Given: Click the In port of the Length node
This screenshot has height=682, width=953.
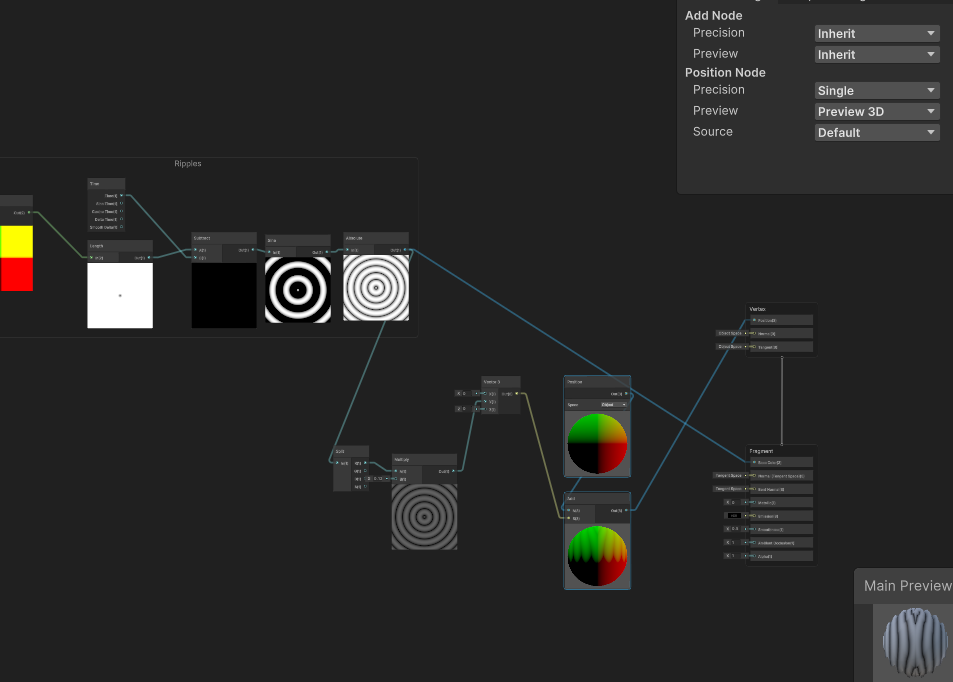Looking at the screenshot, I should tap(91, 258).
